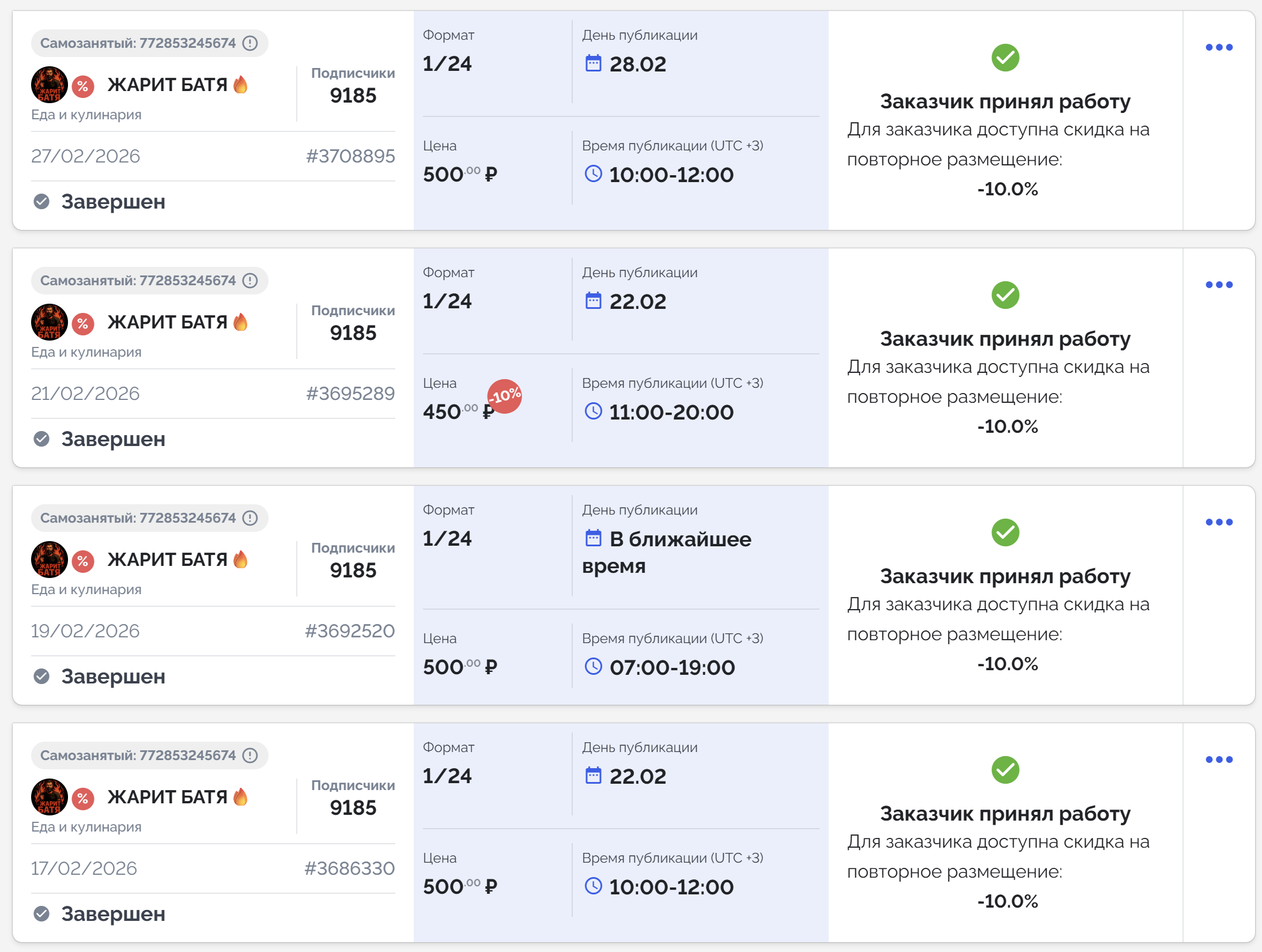
Task: Click the Самозанятый: 772853245674 badge in third card
Action: tap(138, 518)
